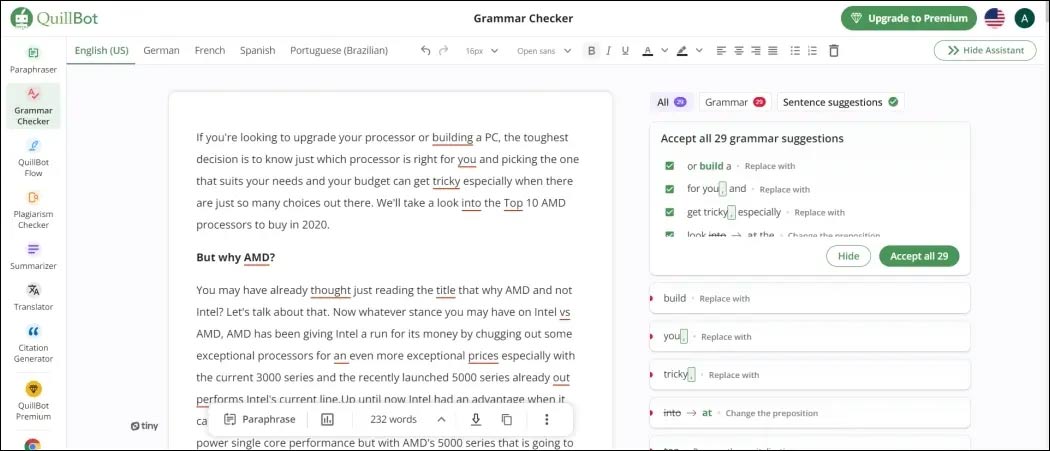
Task: Click the "But why AMD?" heading
Action: (236, 257)
